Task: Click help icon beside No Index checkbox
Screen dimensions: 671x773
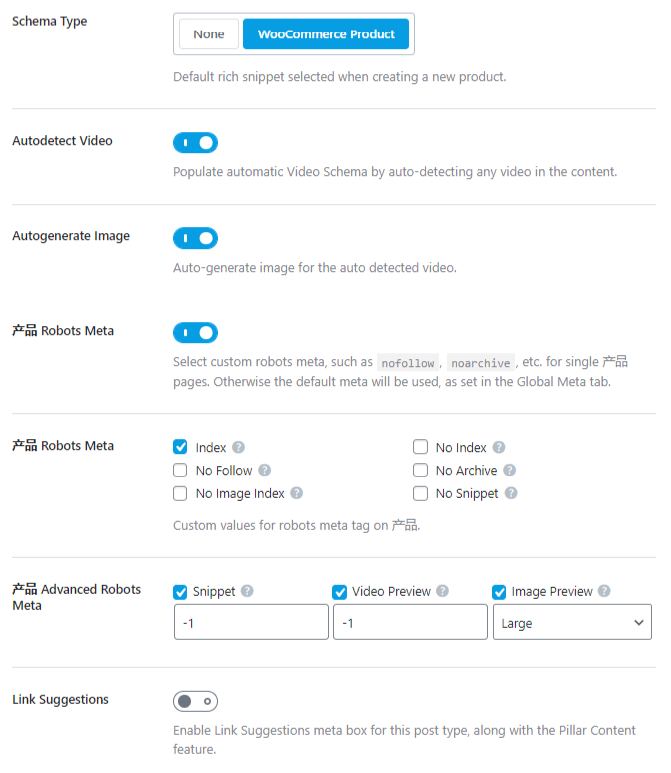Action: 499,448
